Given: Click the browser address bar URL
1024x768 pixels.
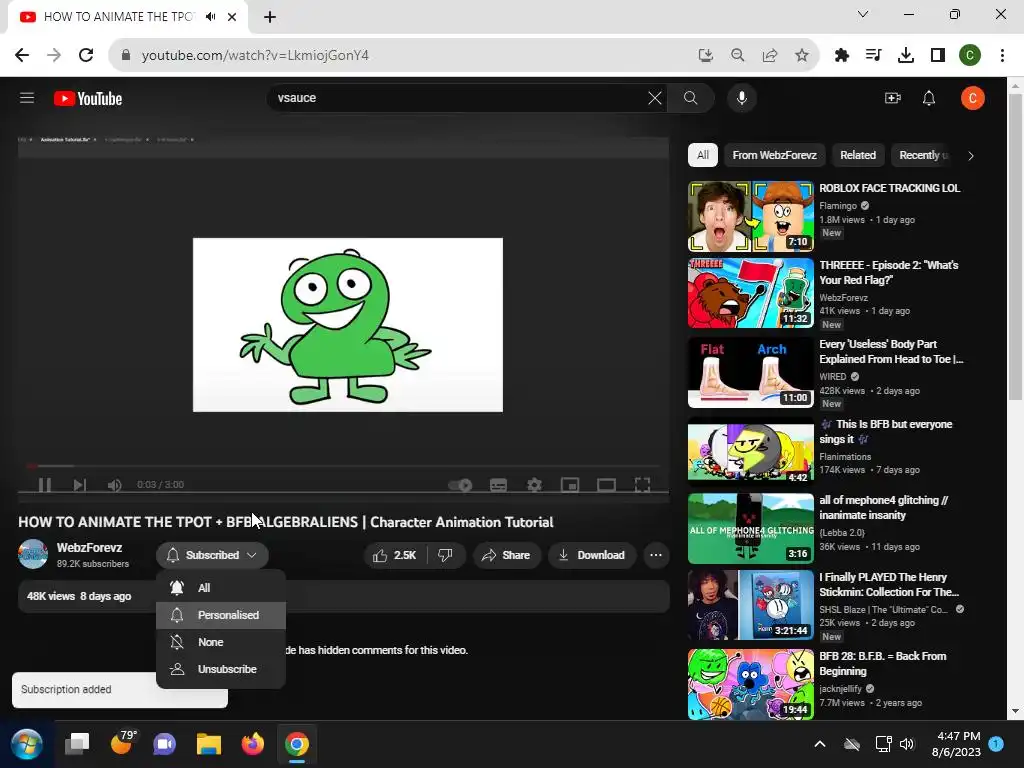Looking at the screenshot, I should click(255, 56).
